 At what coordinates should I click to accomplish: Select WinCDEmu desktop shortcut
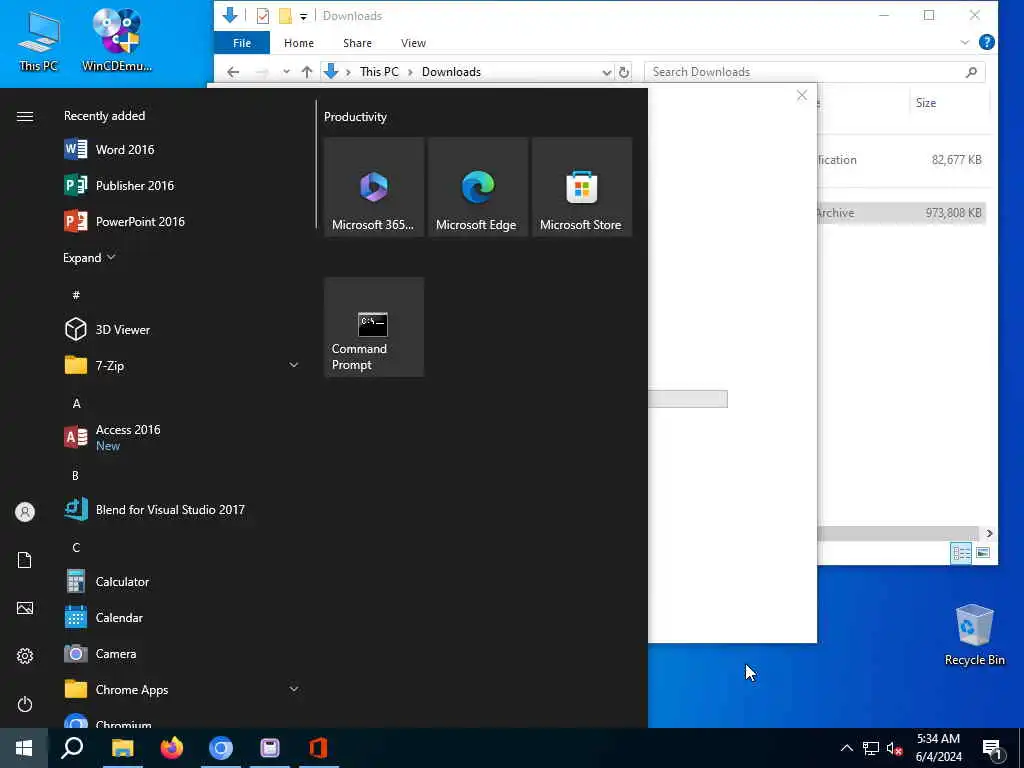point(117,39)
